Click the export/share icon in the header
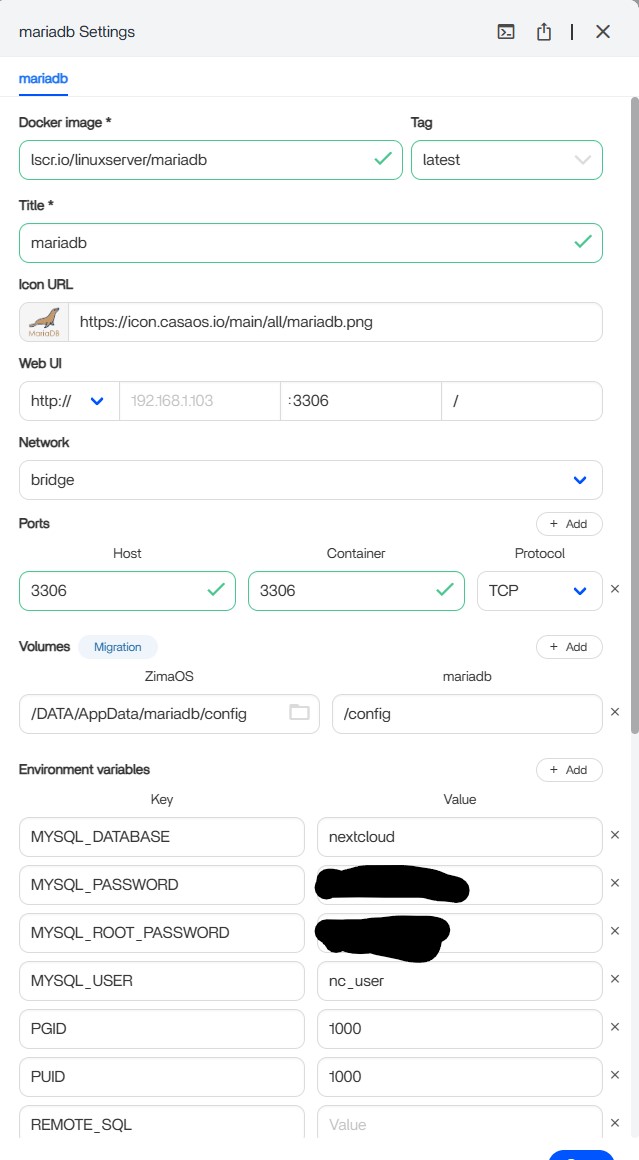This screenshot has height=1160, width=639. pos(544,32)
